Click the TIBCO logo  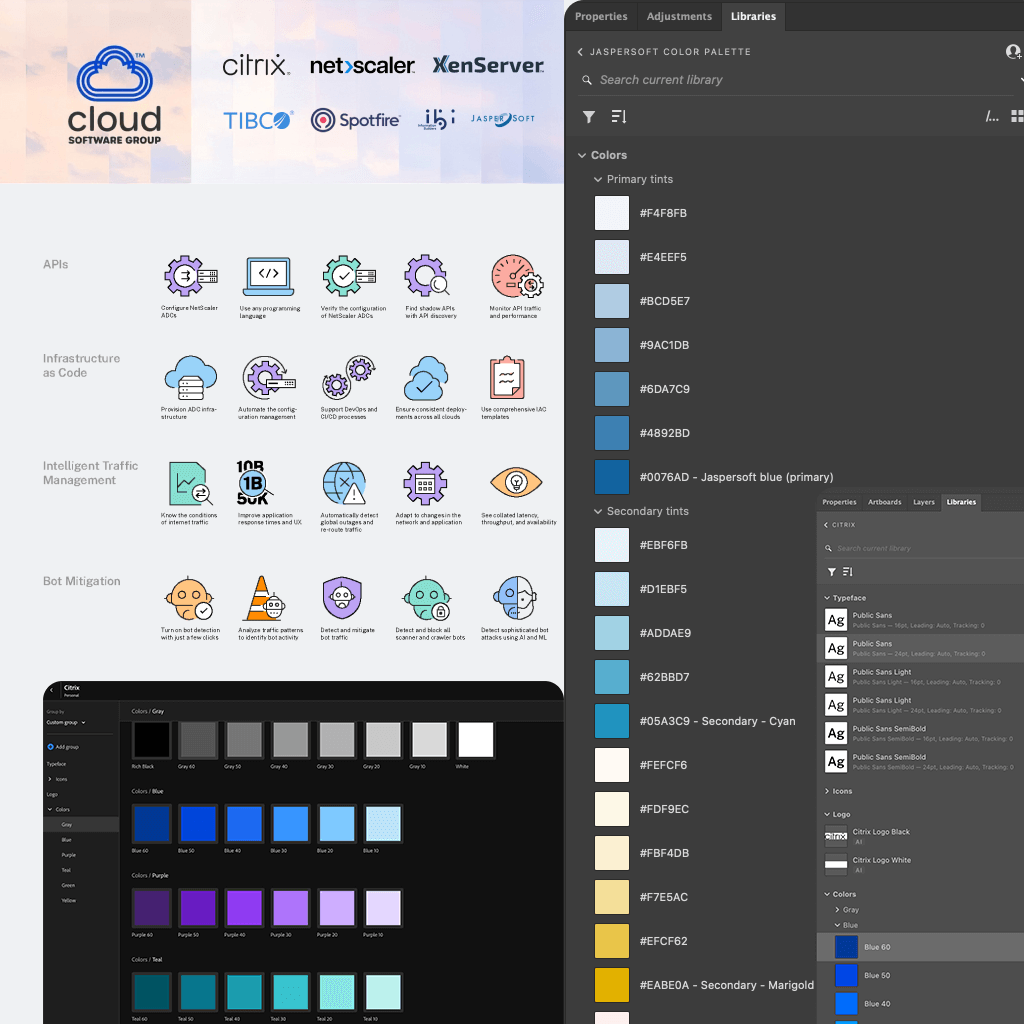[x=258, y=120]
